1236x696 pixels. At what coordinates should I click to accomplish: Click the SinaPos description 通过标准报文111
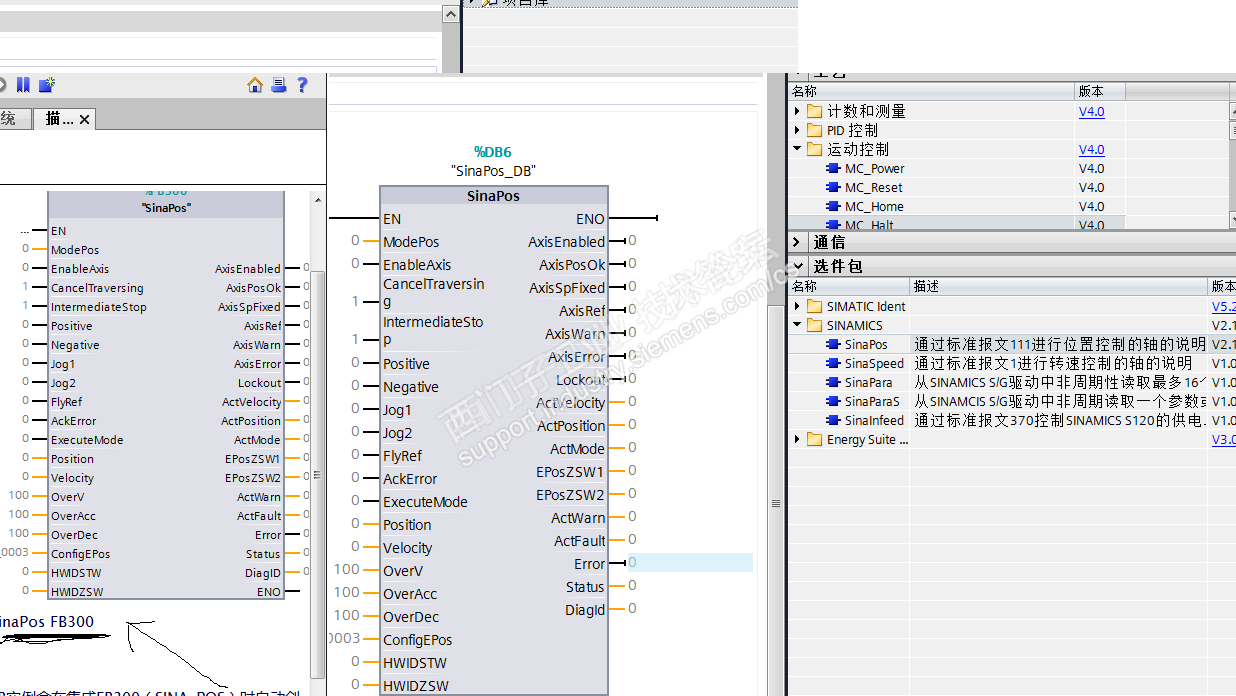(x=1060, y=345)
